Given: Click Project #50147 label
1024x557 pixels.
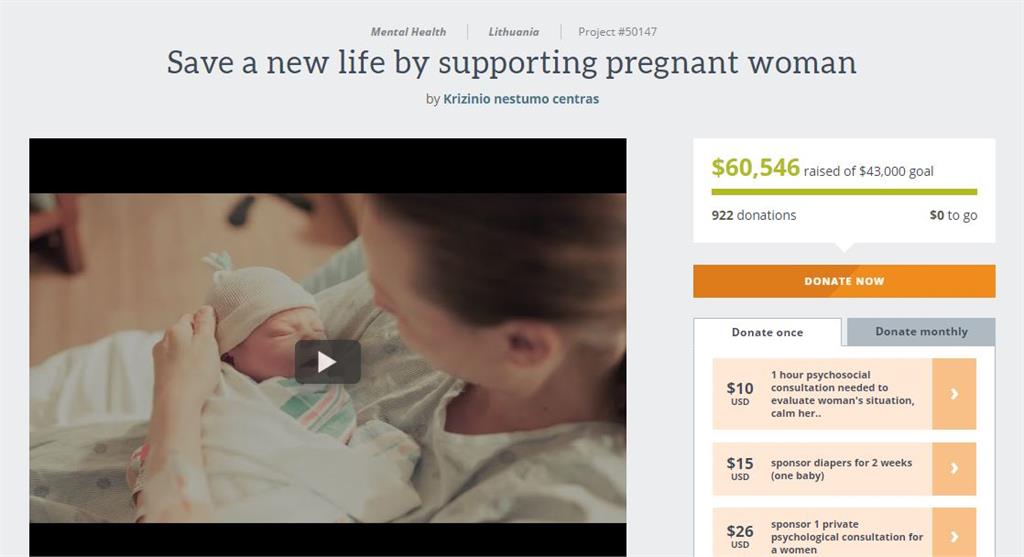Looking at the screenshot, I should pyautogui.click(x=617, y=32).
